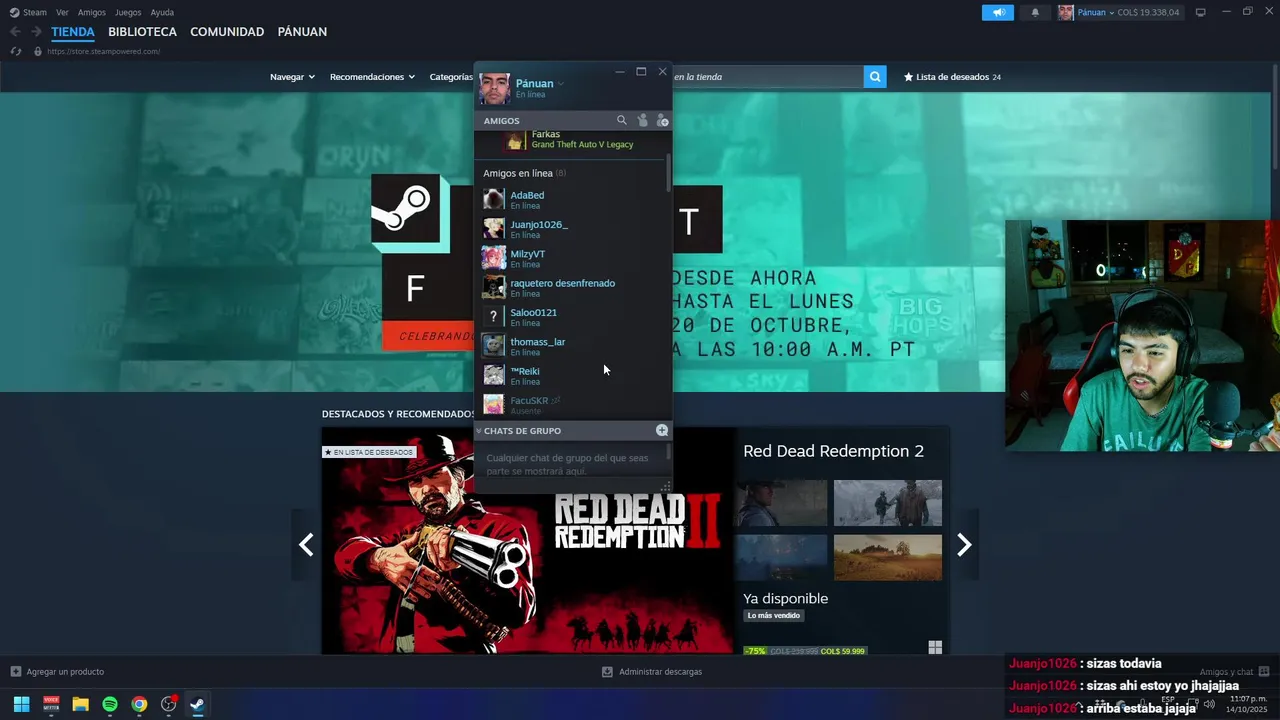Click Agregar un producto plus icon
Viewport: 1280px width, 720px height.
coord(15,671)
